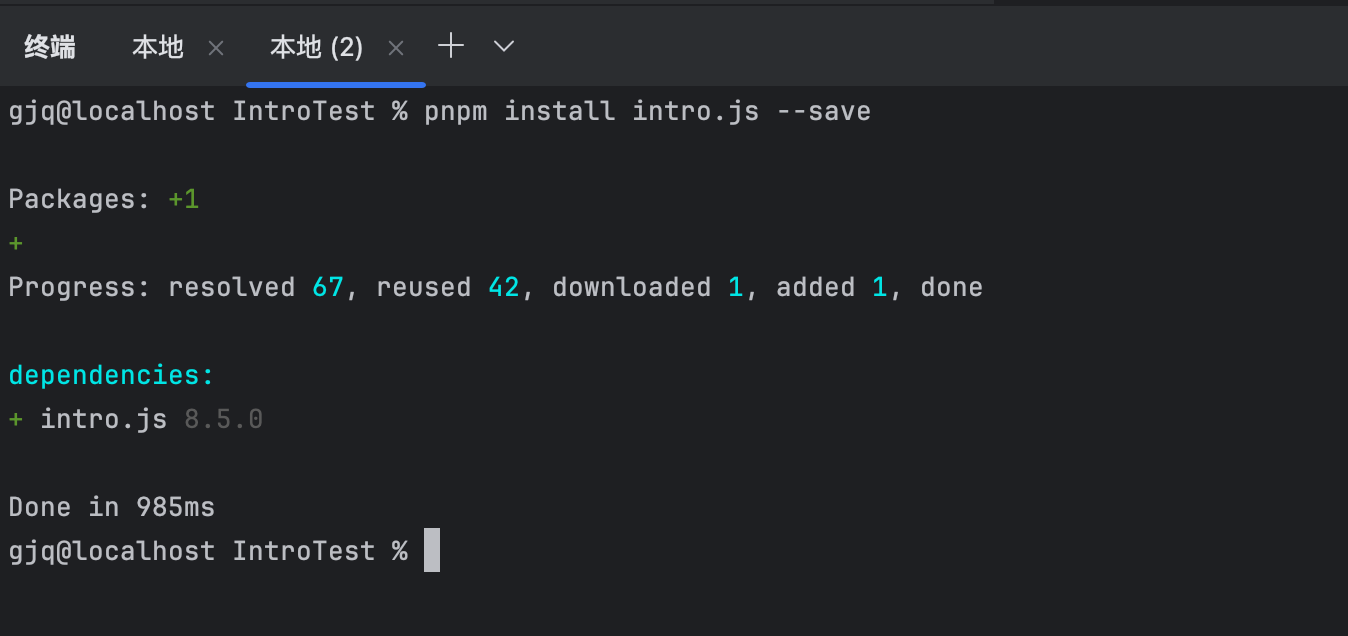Click the intro.js package name in dependencies
Viewport: 1348px width, 636px height.
click(104, 419)
